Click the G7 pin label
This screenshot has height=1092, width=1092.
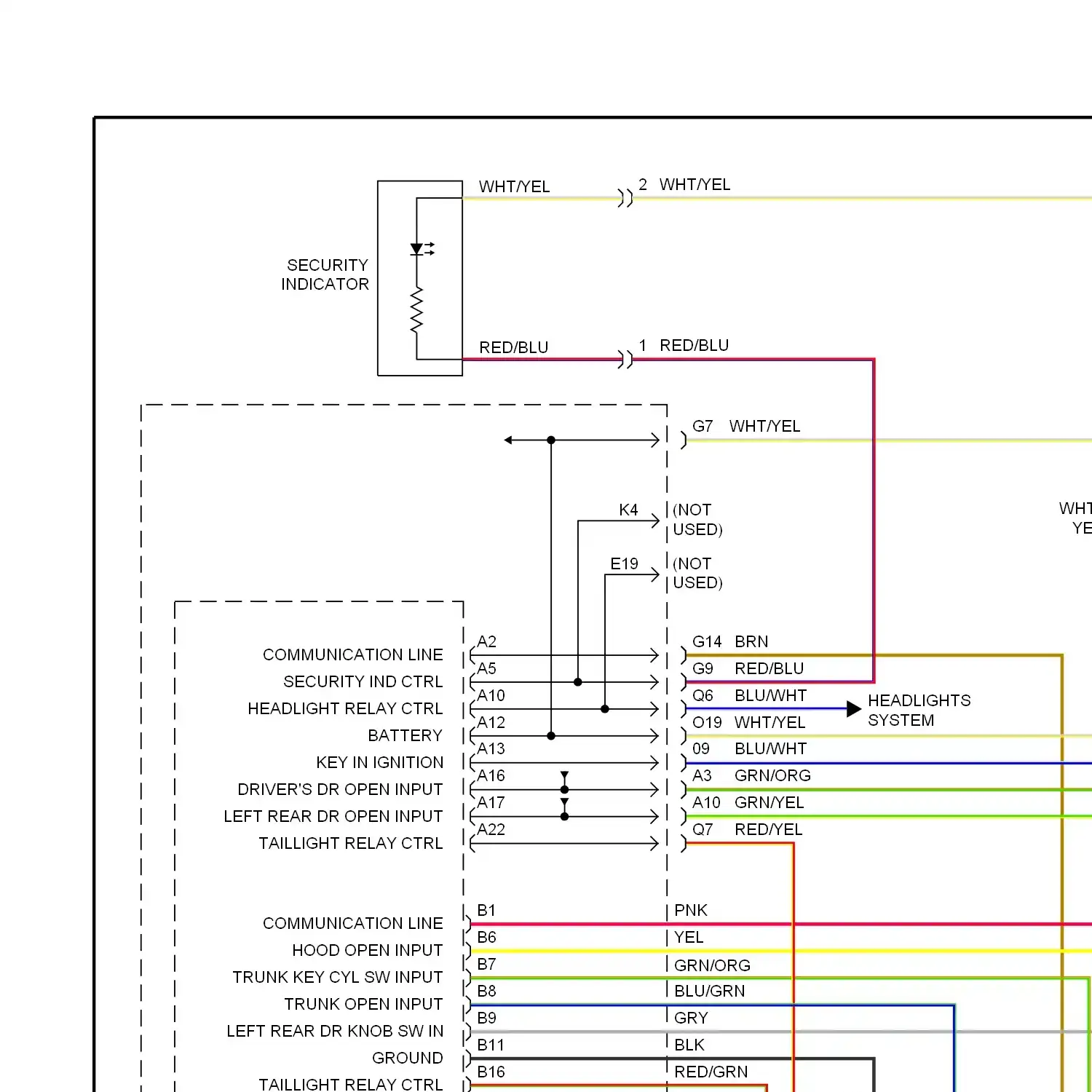[703, 426]
